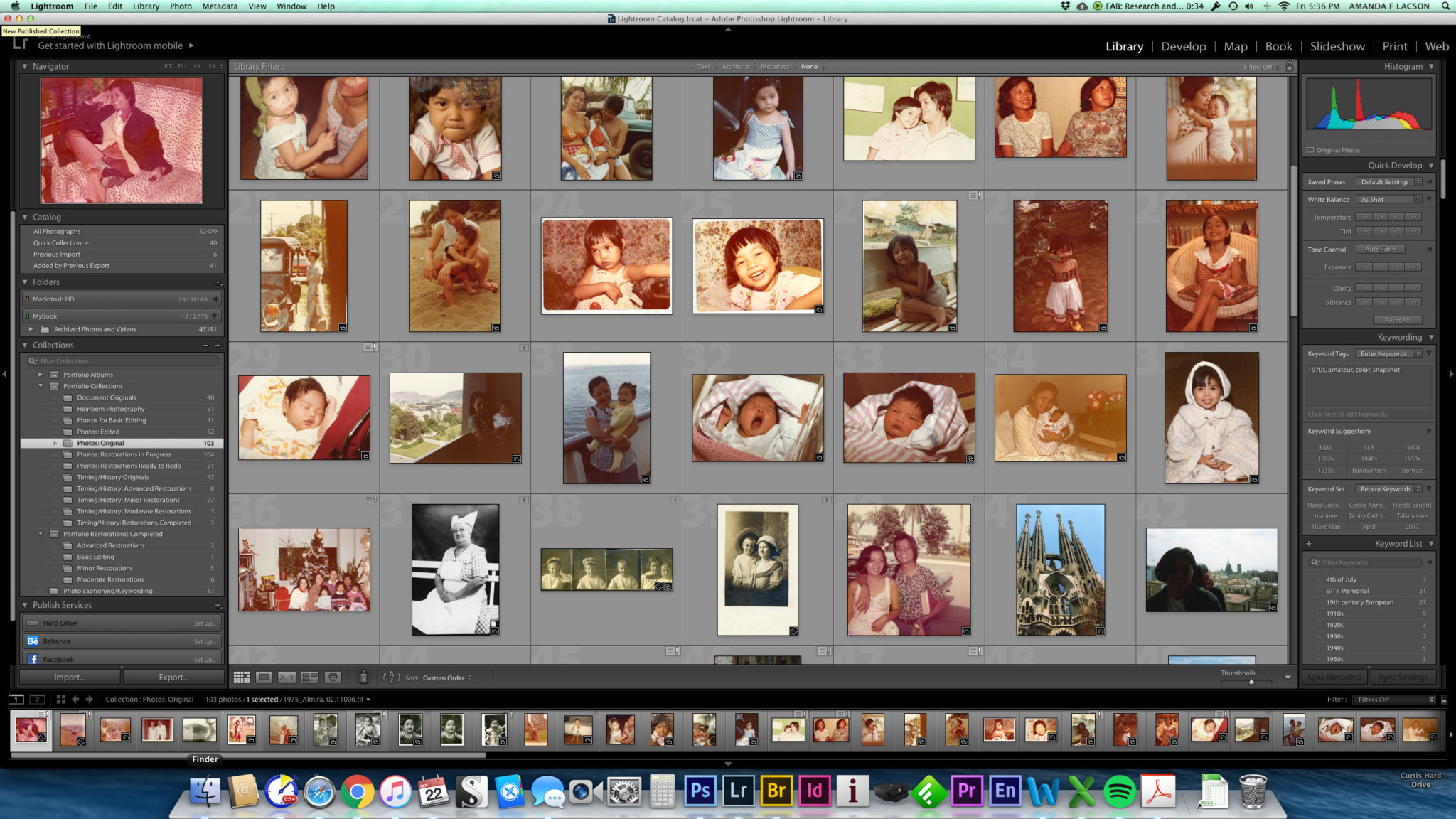The image size is (1456, 819).
Task: Toggle Original Photo checkbox in Histogram
Action: [1310, 150]
